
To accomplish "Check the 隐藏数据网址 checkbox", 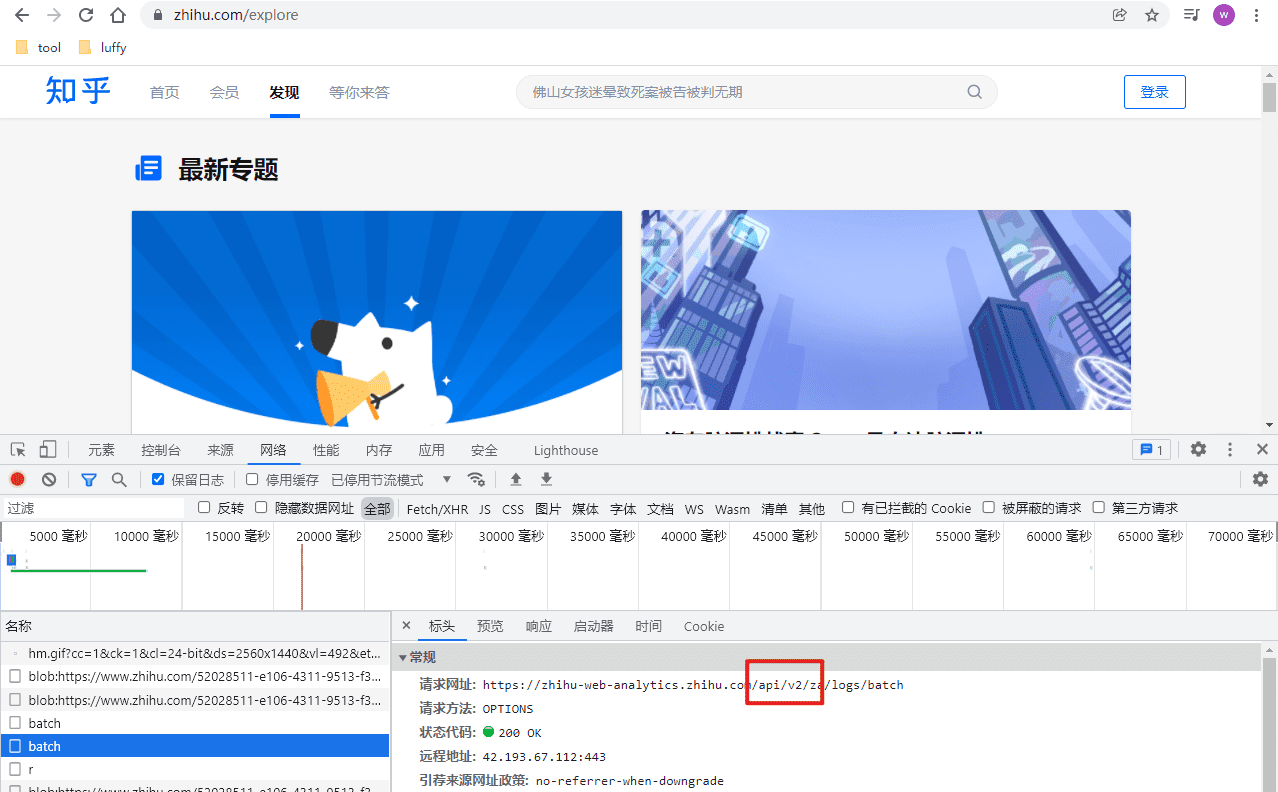I will 261,508.
